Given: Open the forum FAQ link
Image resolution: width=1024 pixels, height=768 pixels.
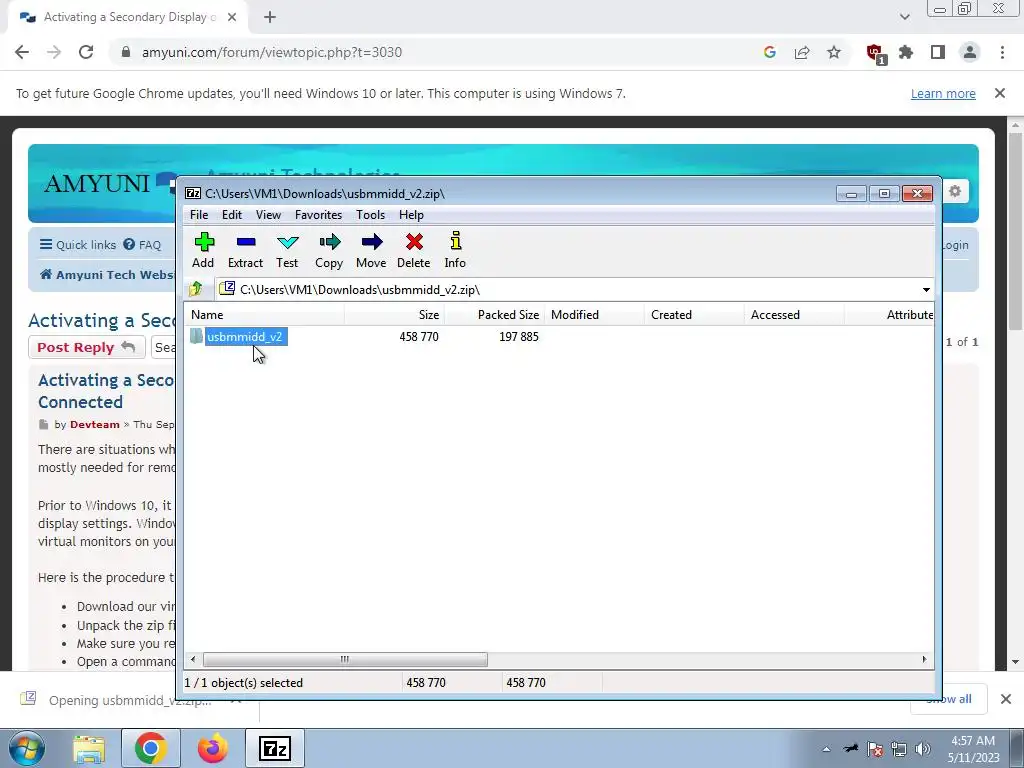Looking at the screenshot, I should click(142, 245).
